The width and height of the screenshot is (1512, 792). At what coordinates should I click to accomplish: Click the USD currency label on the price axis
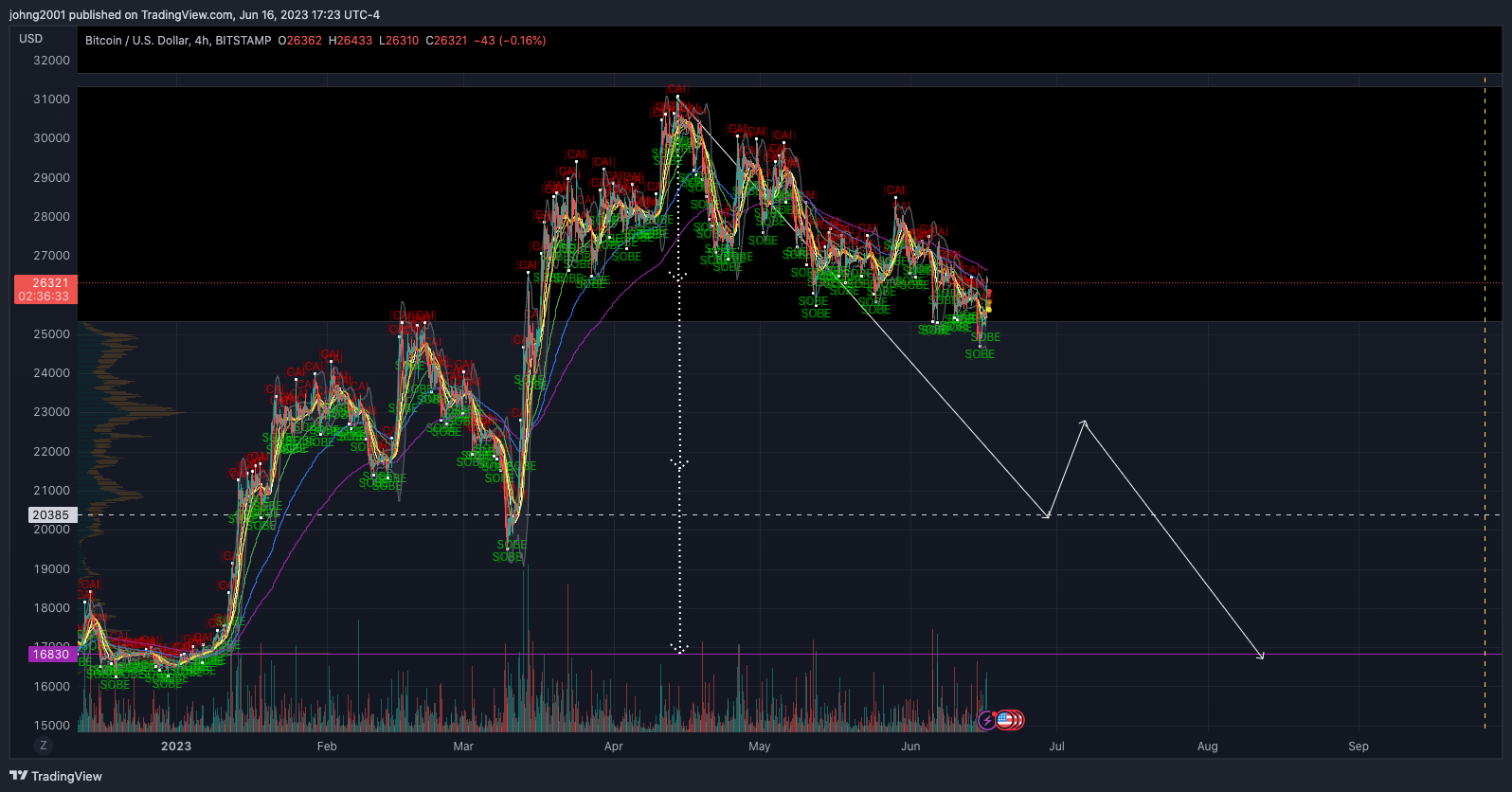31,39
